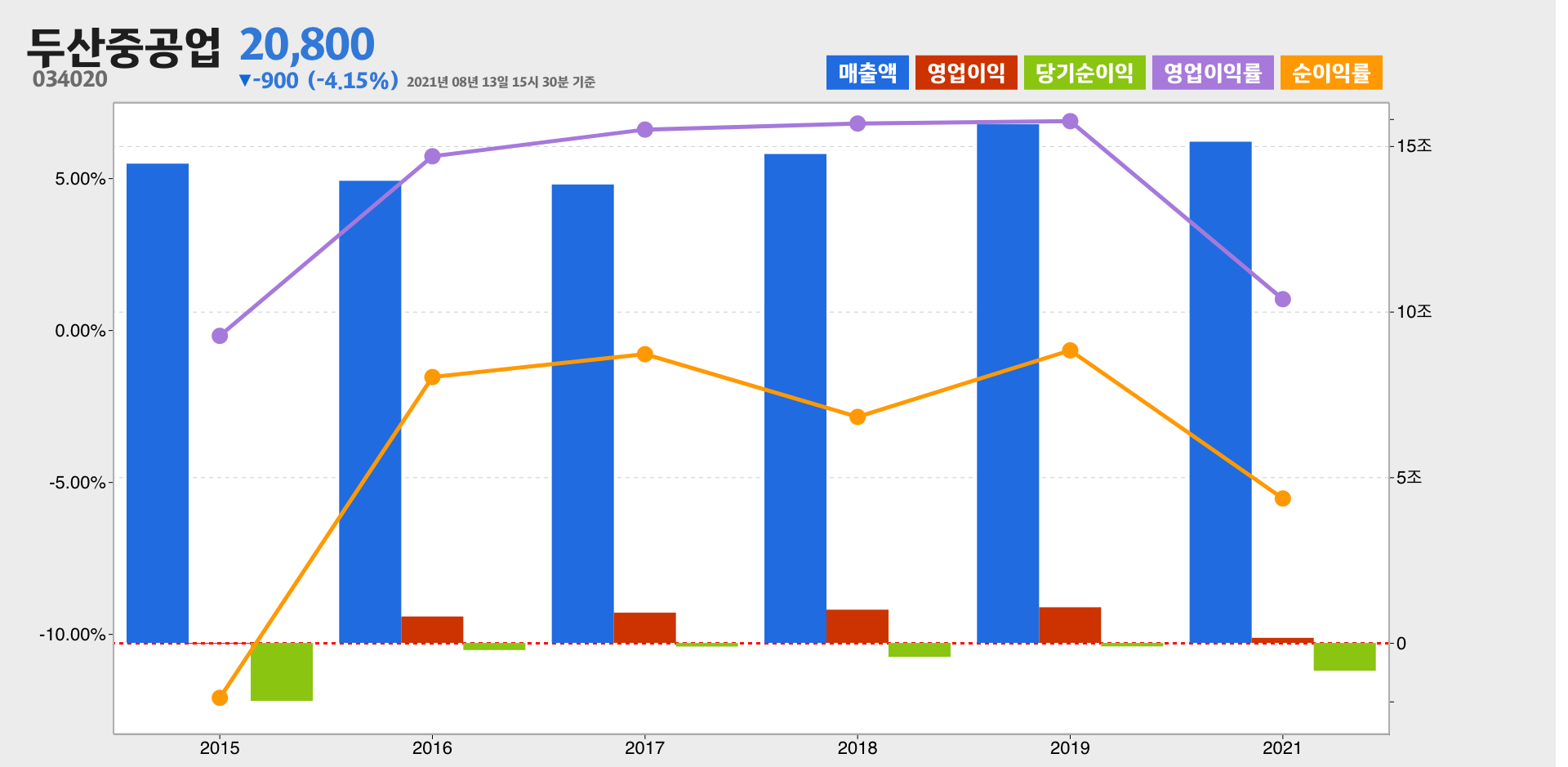
Task: Click the 2017 x-axis year label
Action: pyautogui.click(x=645, y=747)
